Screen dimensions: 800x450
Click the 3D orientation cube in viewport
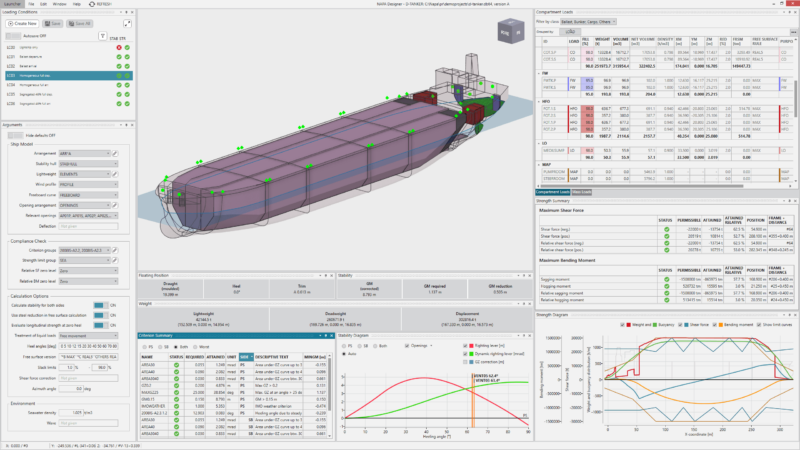[511, 32]
